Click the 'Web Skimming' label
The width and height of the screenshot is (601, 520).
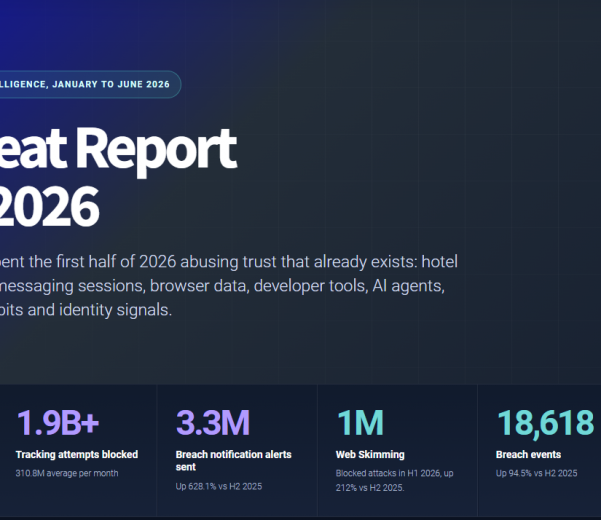(370, 454)
